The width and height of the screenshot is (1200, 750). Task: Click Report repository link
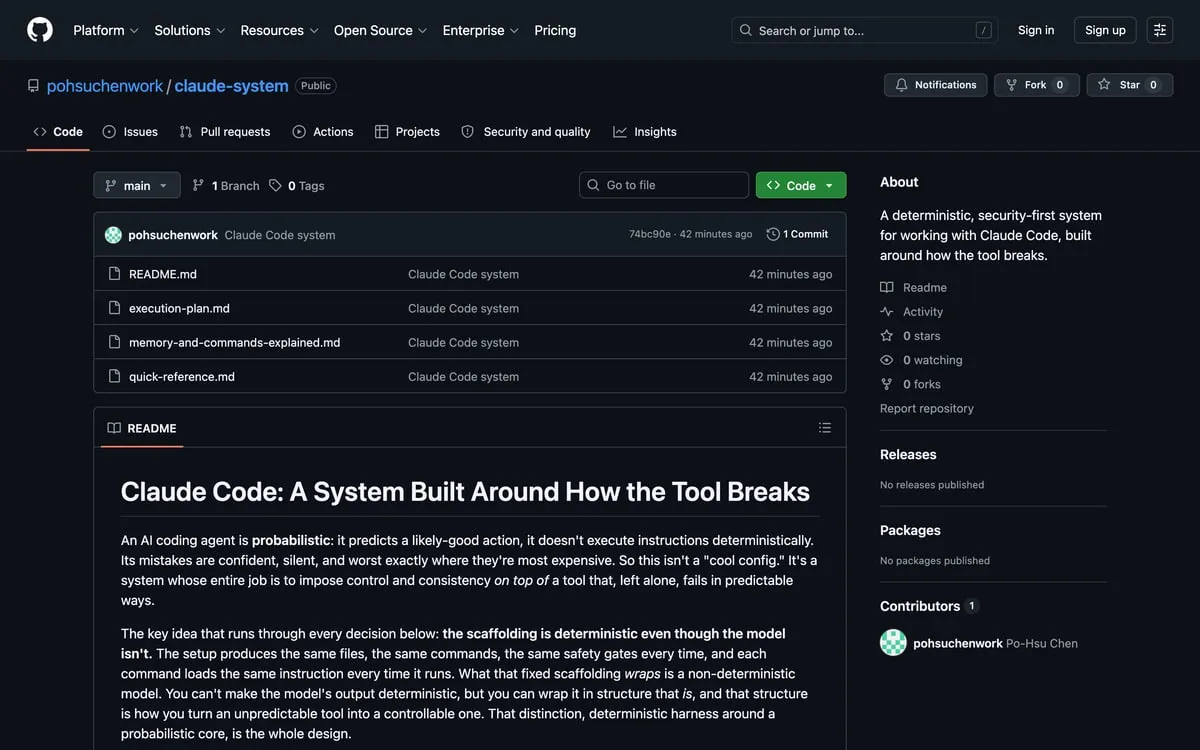(x=927, y=408)
